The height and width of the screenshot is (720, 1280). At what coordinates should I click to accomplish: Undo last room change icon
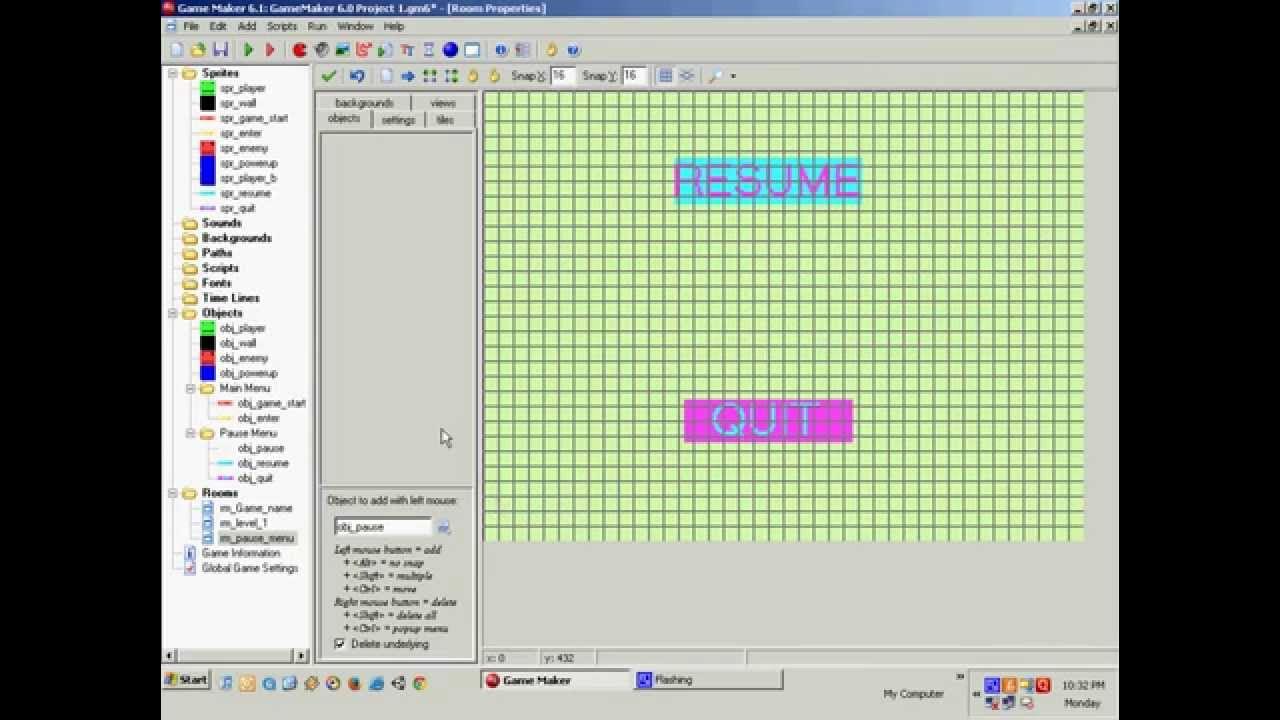[357, 76]
